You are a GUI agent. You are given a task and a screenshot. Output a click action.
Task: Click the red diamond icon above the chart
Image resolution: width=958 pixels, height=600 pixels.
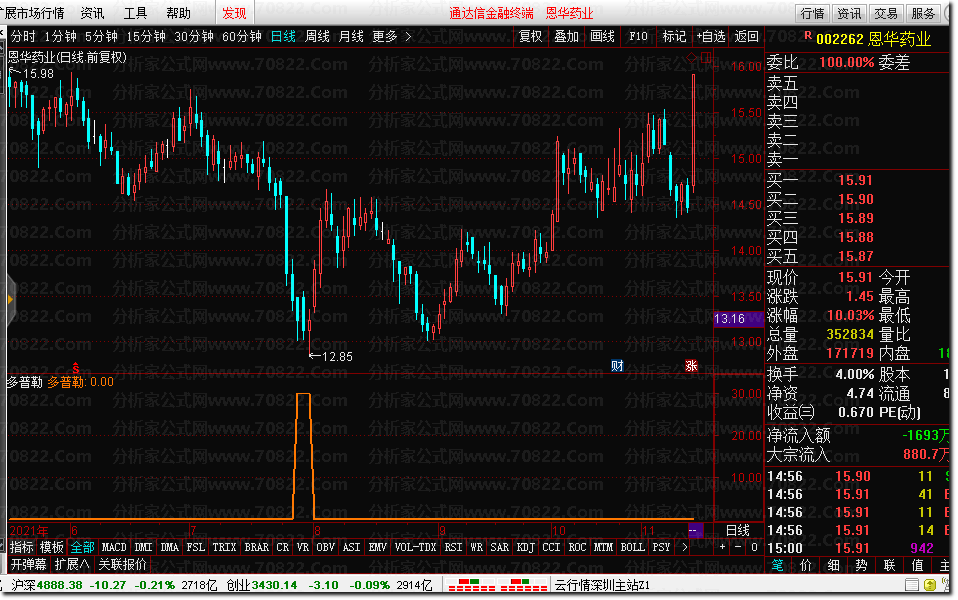click(x=692, y=57)
